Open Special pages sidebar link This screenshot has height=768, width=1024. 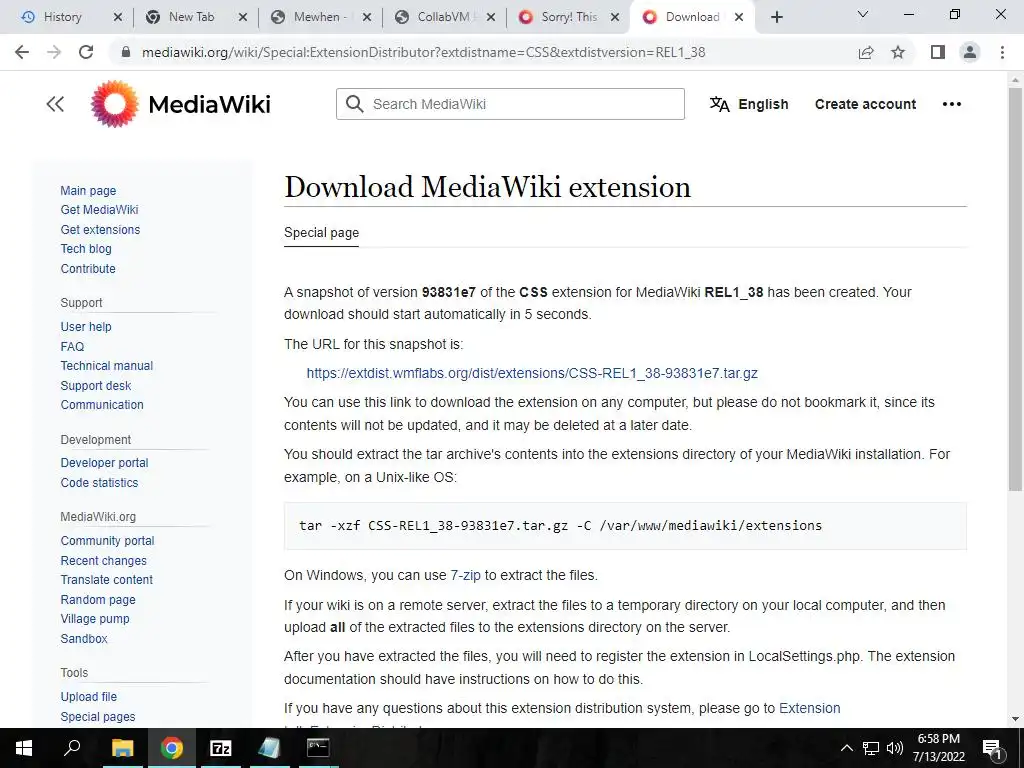[x=97, y=716]
